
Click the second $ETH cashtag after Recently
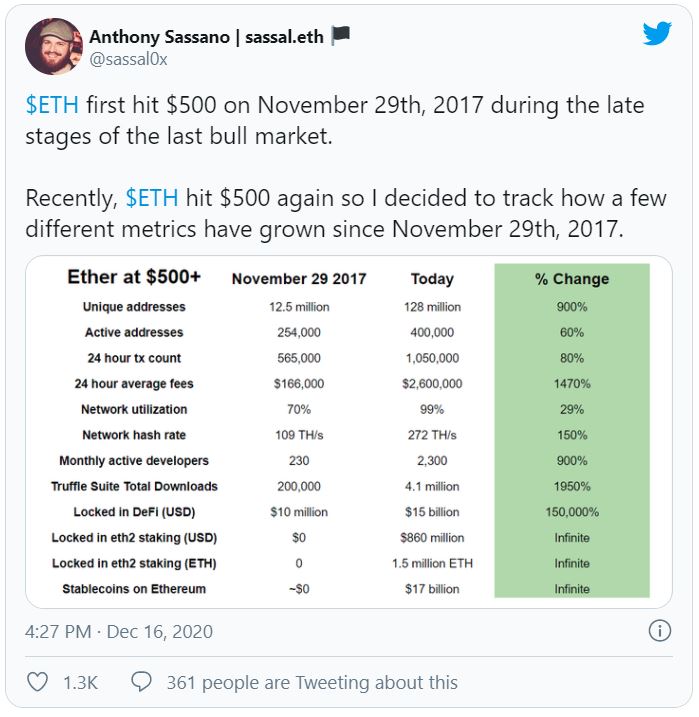[152, 198]
